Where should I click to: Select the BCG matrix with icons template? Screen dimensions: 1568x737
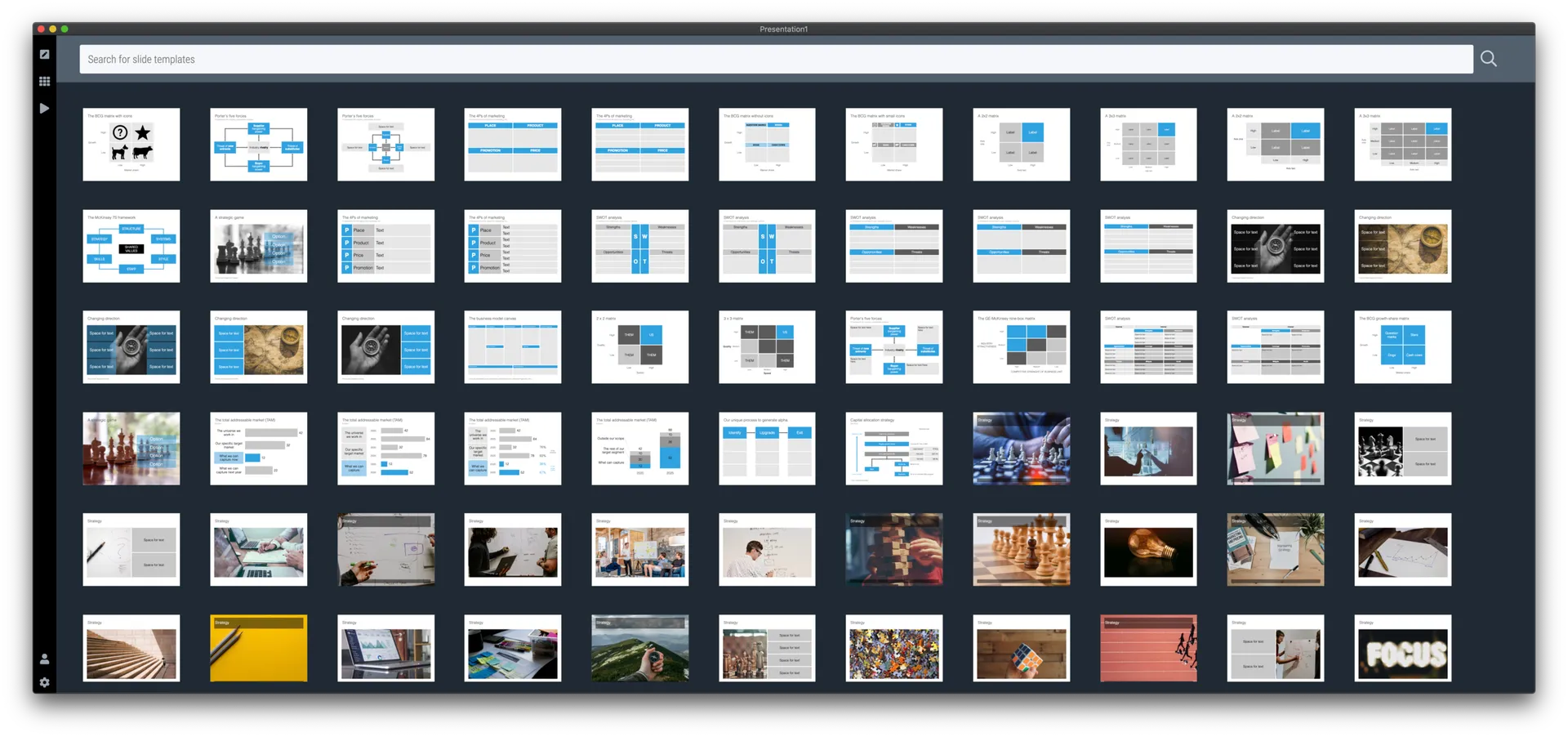click(131, 145)
